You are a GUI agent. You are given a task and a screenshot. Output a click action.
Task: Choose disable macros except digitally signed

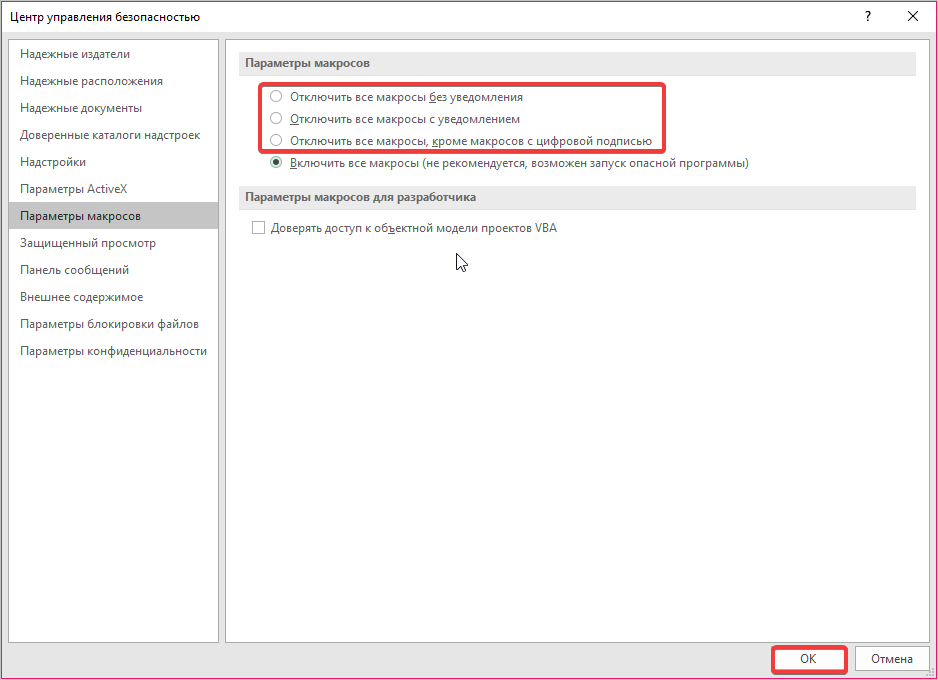(x=277, y=141)
